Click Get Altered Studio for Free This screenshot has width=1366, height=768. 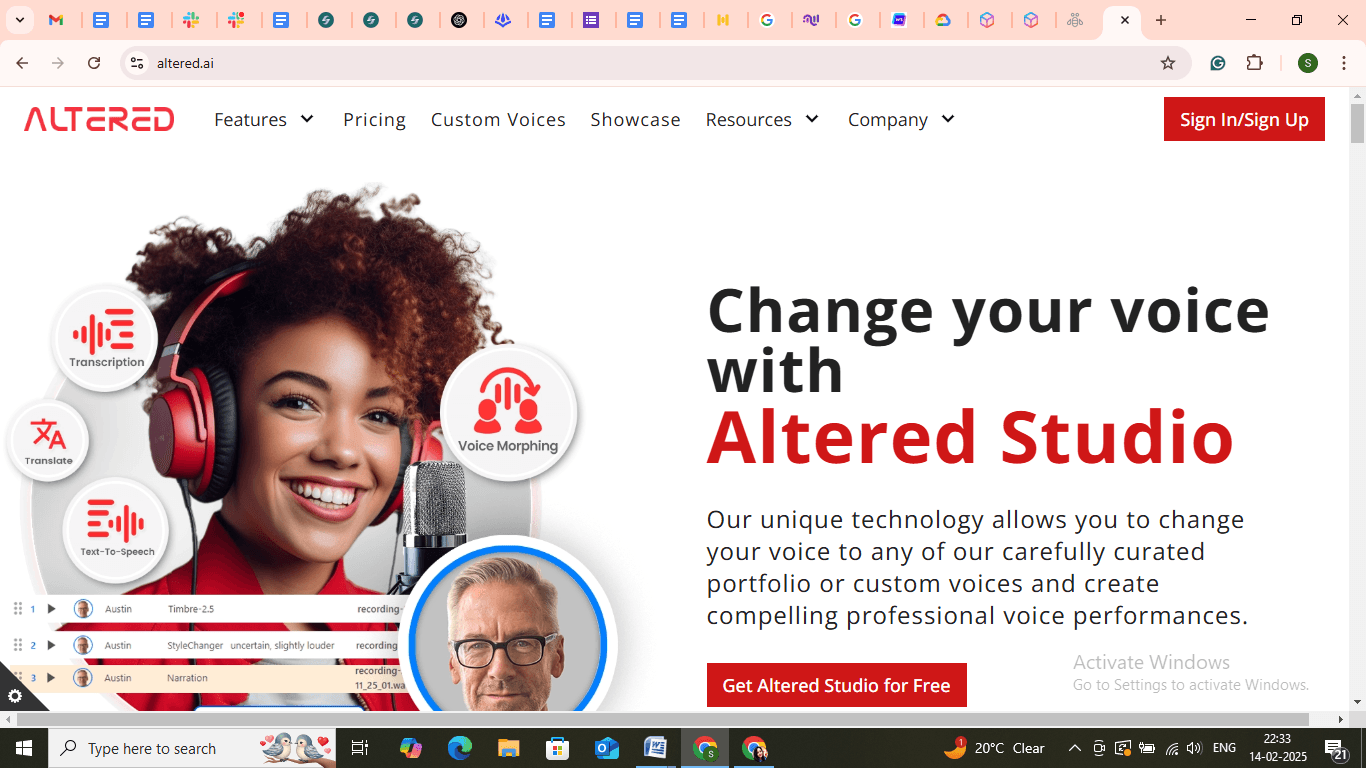click(836, 685)
